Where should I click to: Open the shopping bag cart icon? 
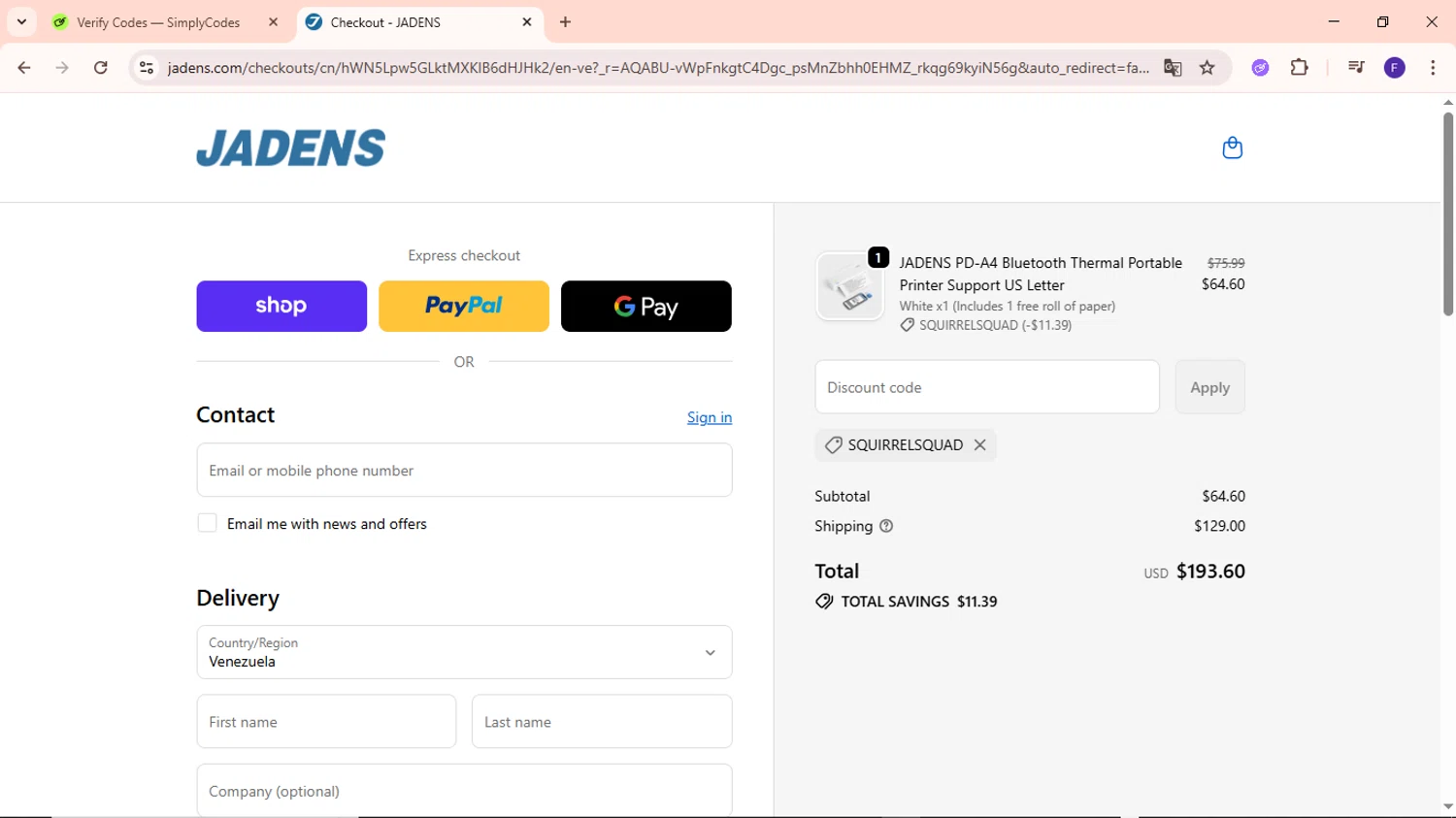click(1232, 147)
